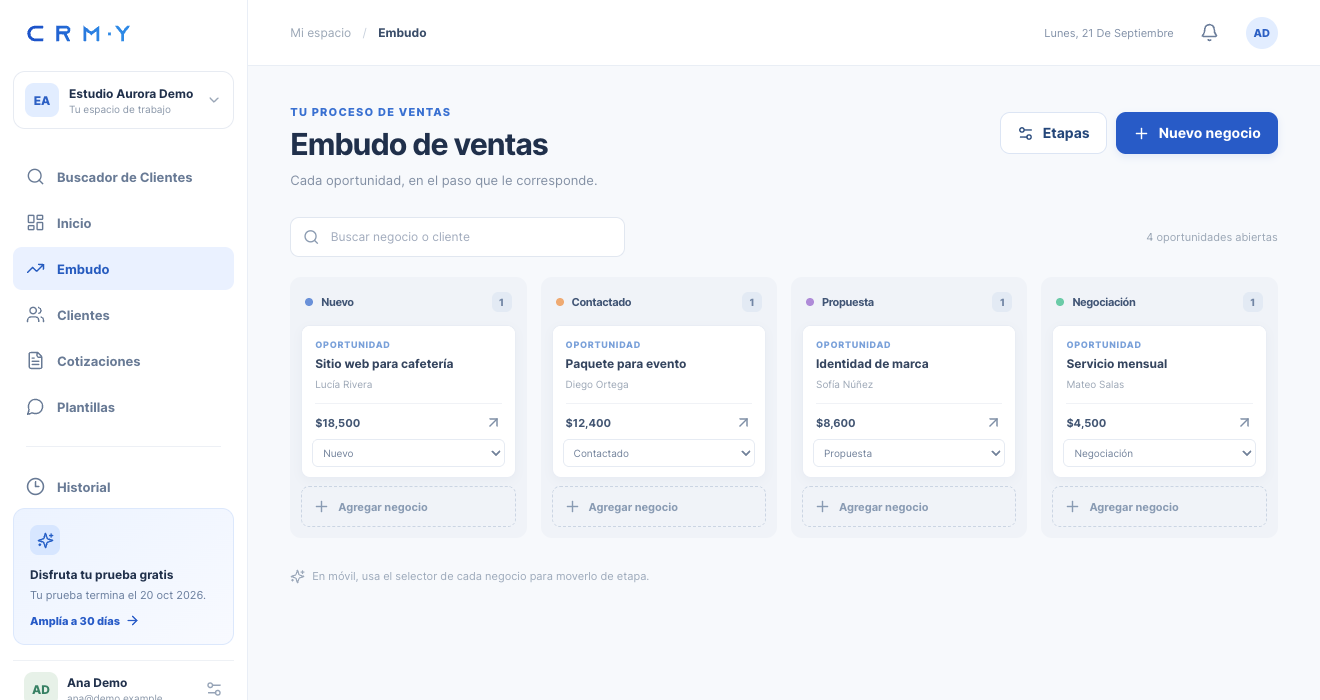Click the $8,600 amount
Image resolution: width=1320 pixels, height=700 pixels.
click(x=836, y=423)
